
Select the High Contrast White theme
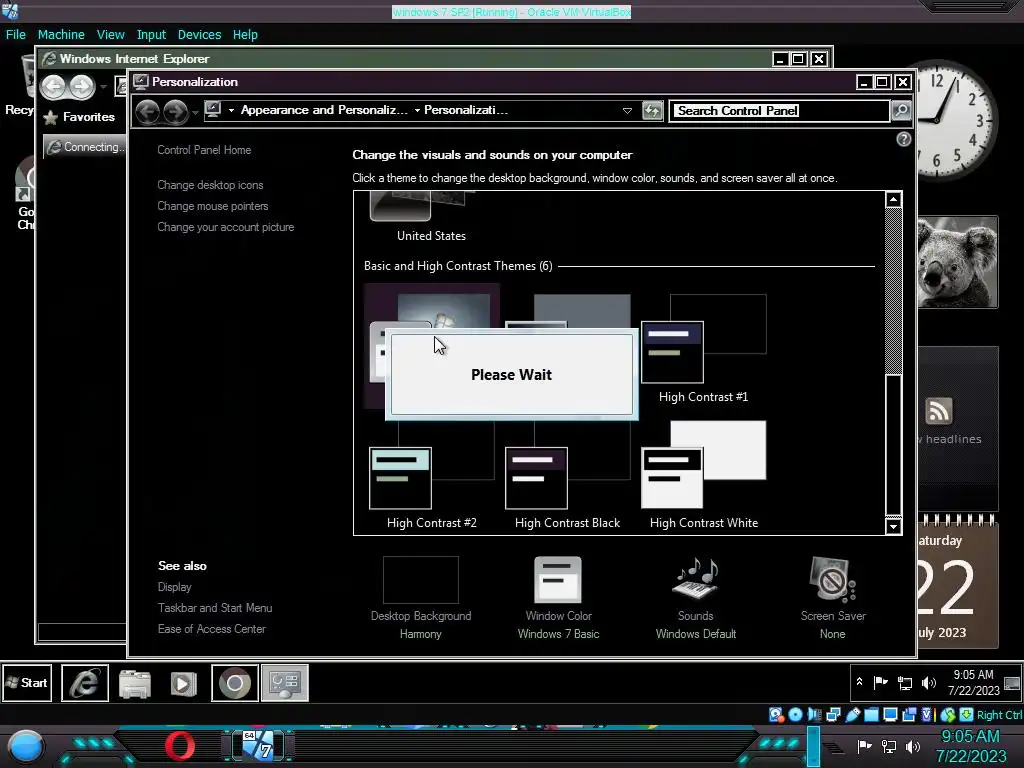(x=704, y=476)
